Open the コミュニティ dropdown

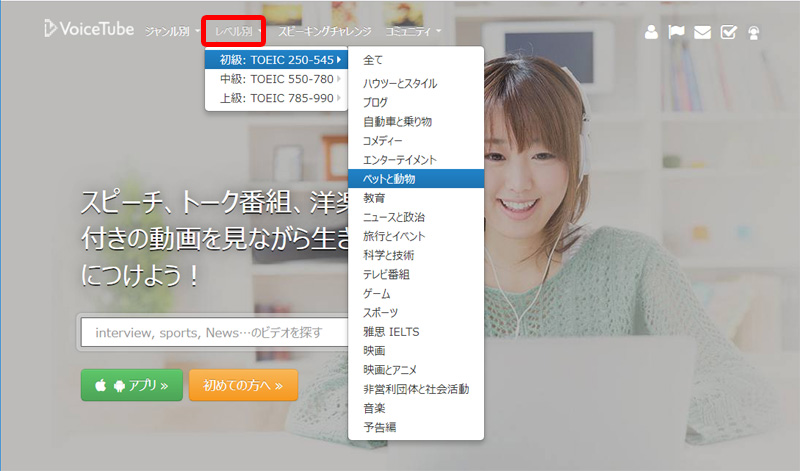coord(413,32)
